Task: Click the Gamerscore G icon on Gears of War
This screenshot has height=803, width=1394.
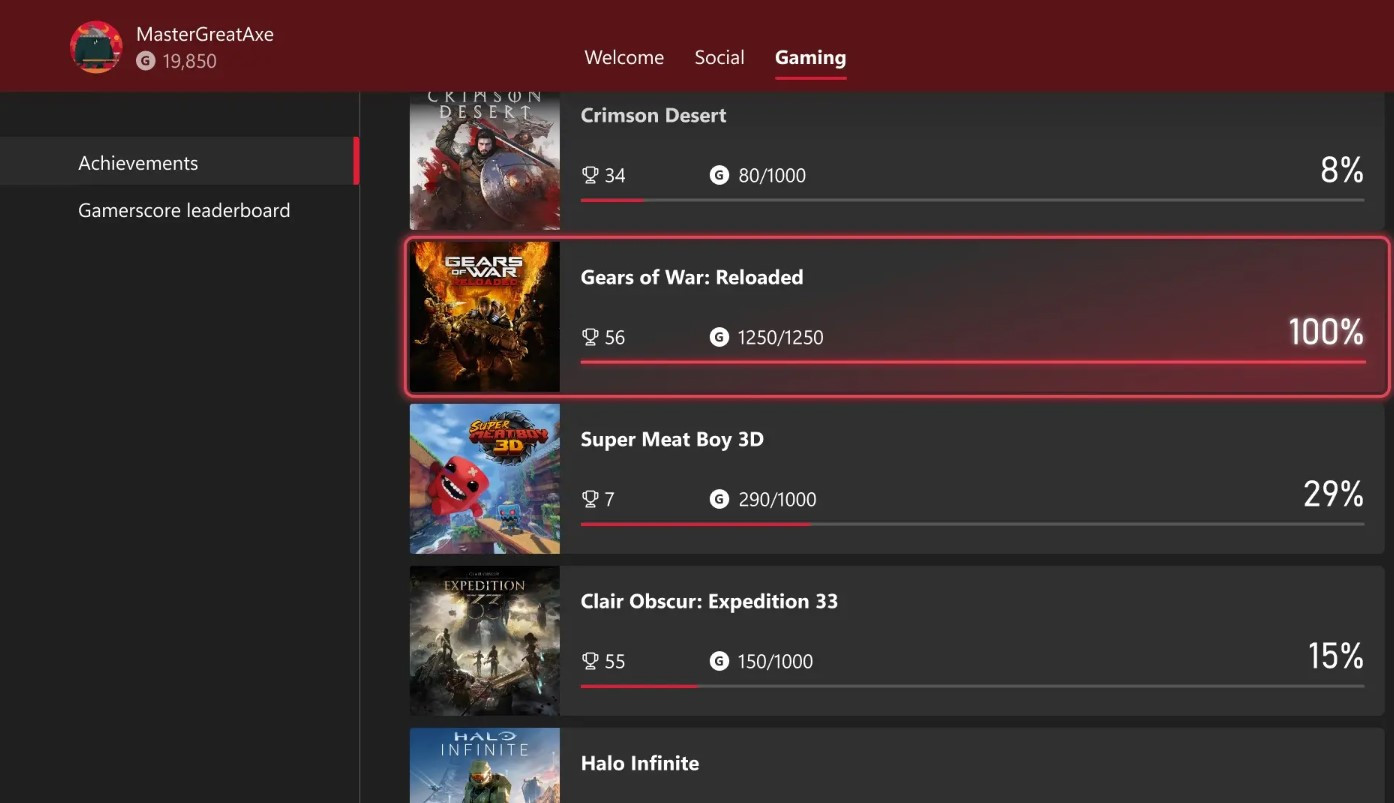Action: coord(719,337)
